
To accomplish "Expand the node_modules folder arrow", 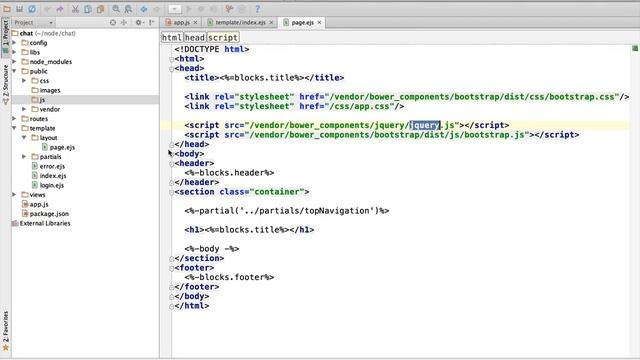I will (14, 62).
